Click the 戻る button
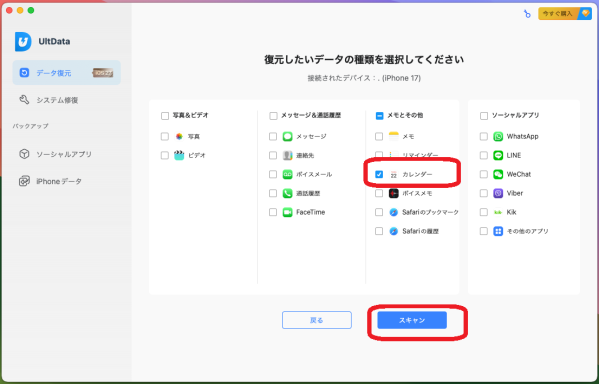The width and height of the screenshot is (599, 384). pos(317,320)
